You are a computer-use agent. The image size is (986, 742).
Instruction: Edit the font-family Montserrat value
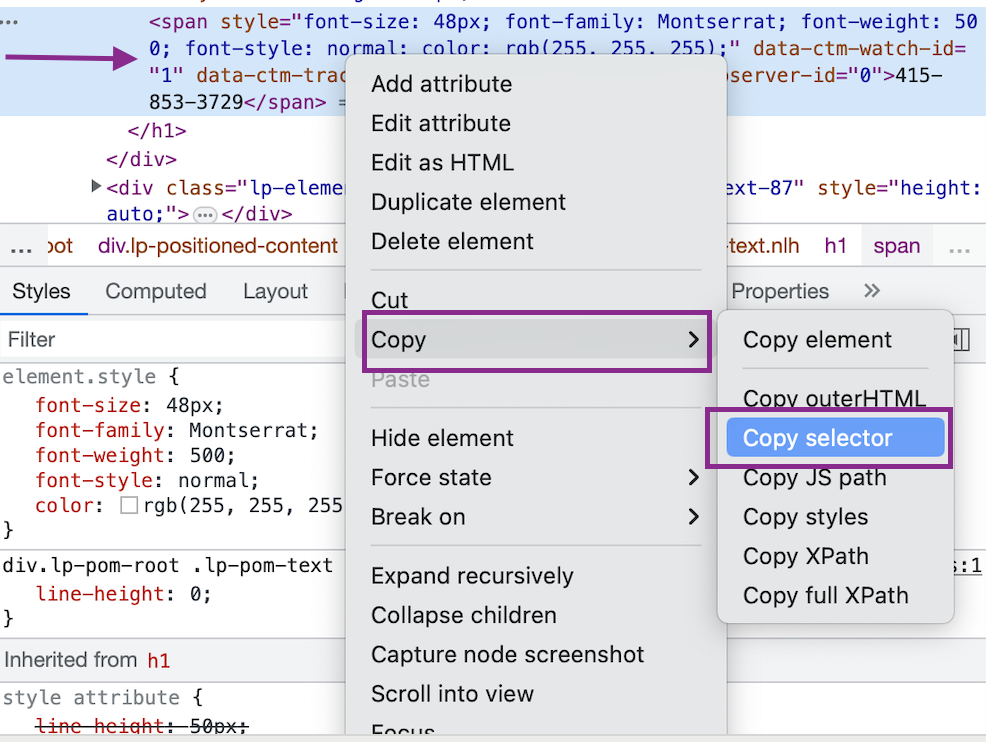pos(249,431)
